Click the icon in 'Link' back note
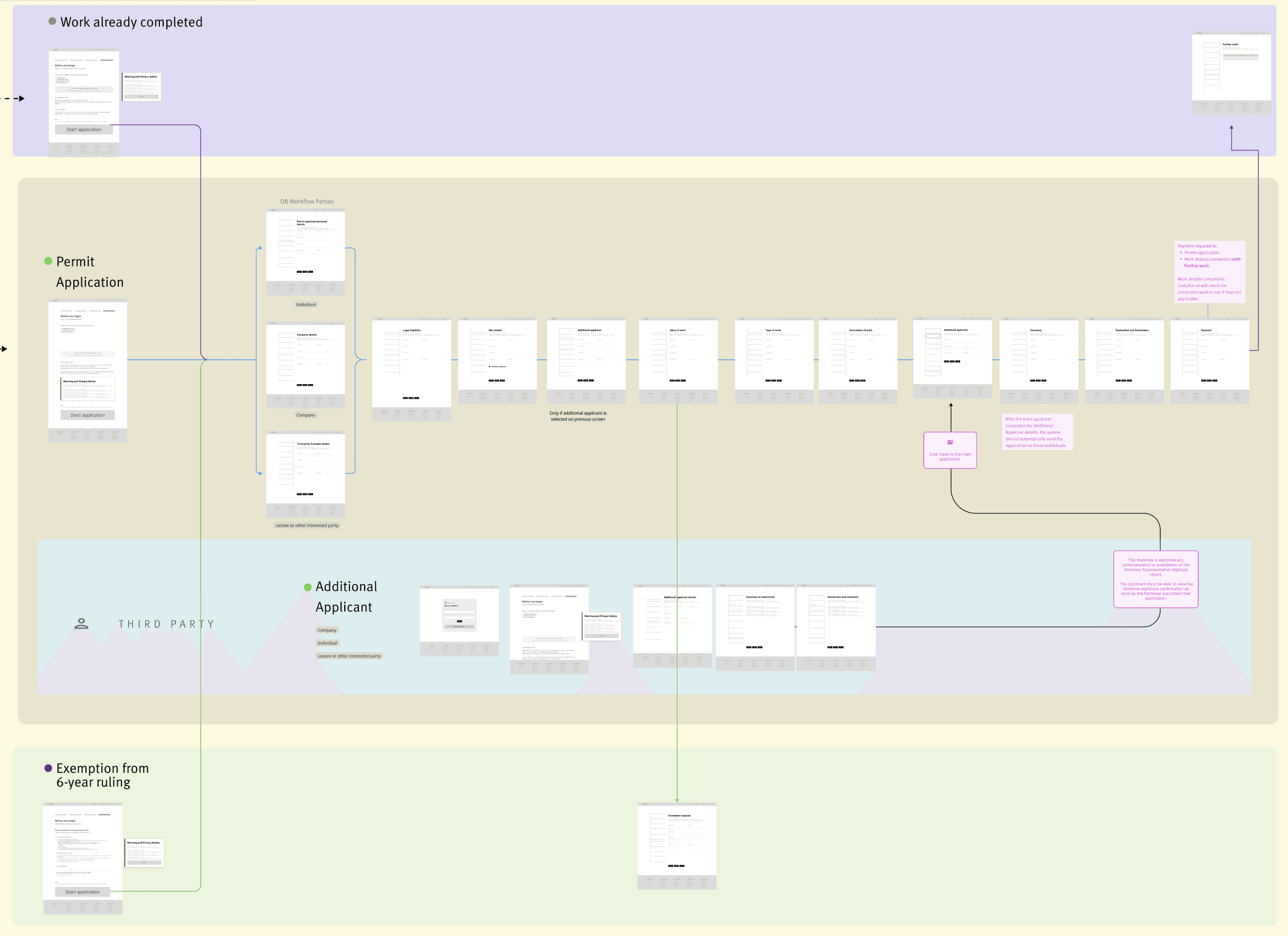The image size is (1288, 936). point(950,442)
